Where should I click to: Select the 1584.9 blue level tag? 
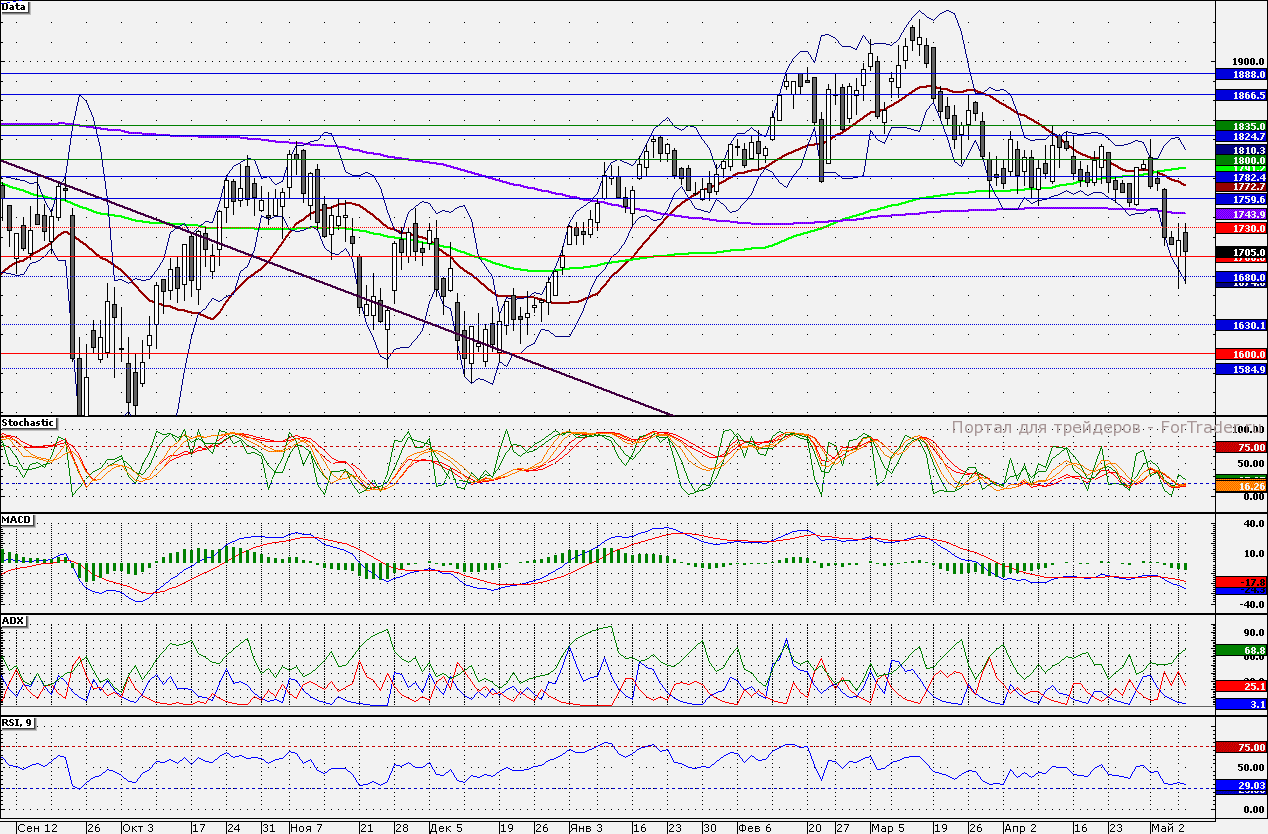(1240, 369)
